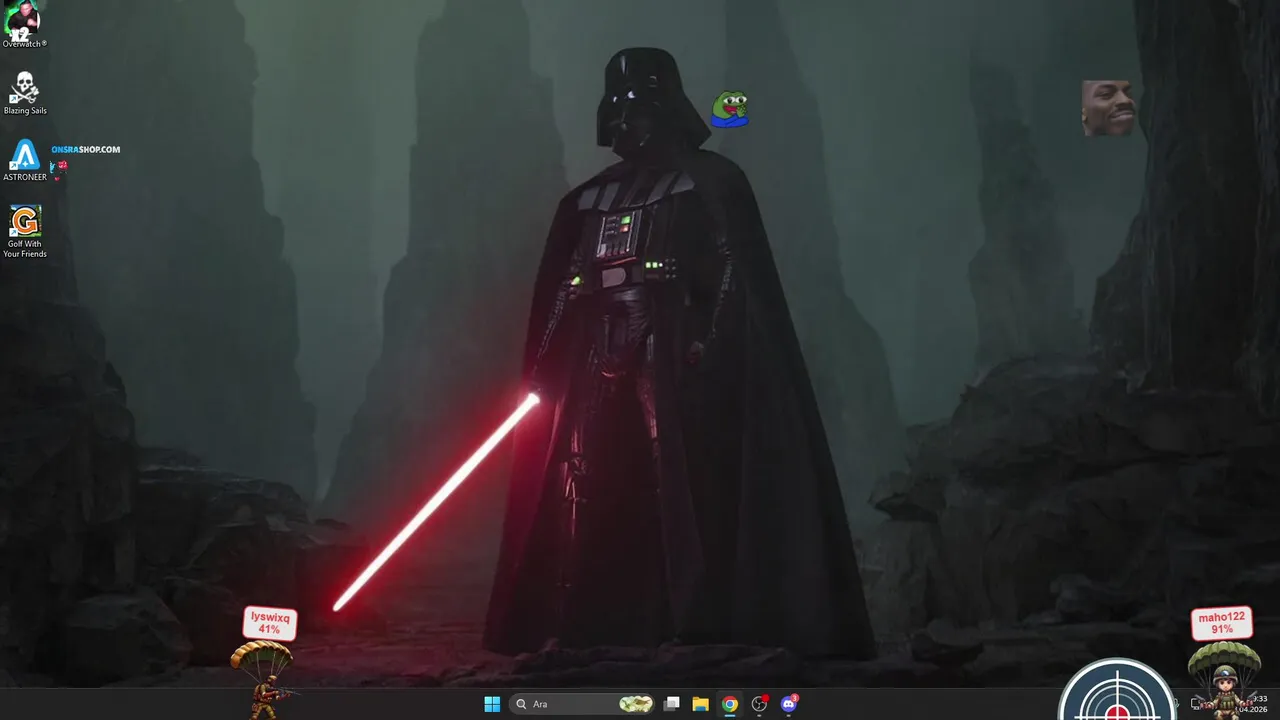Click the maho122 91% parachute label

click(1222, 623)
